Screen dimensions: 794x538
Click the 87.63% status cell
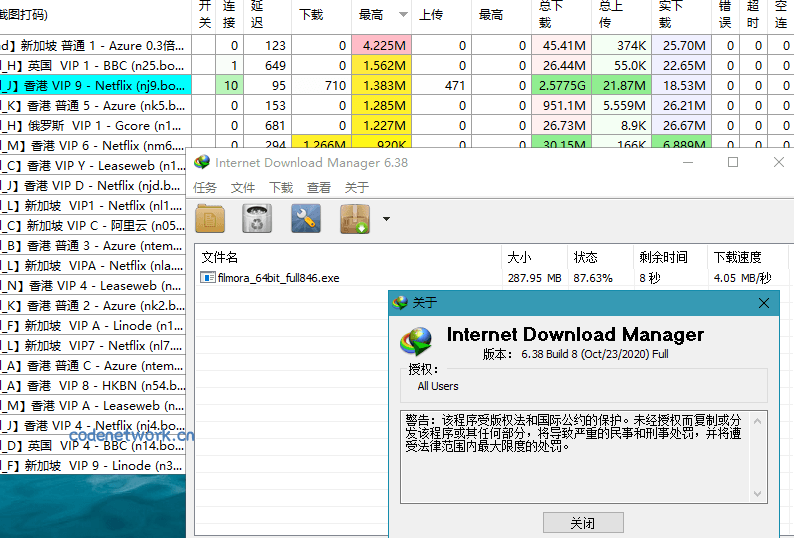click(592, 278)
